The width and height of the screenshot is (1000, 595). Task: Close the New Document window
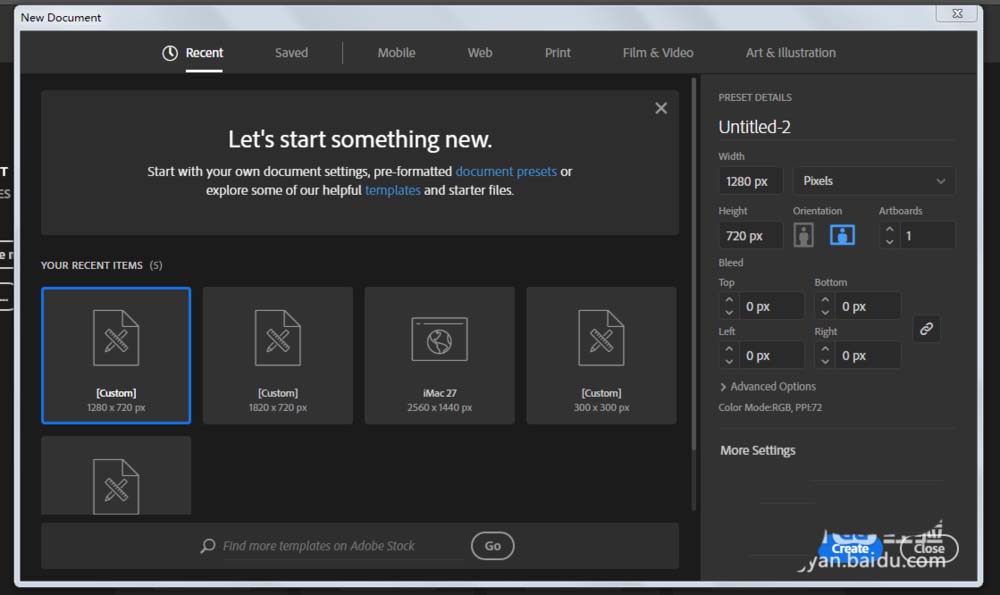coord(957,13)
